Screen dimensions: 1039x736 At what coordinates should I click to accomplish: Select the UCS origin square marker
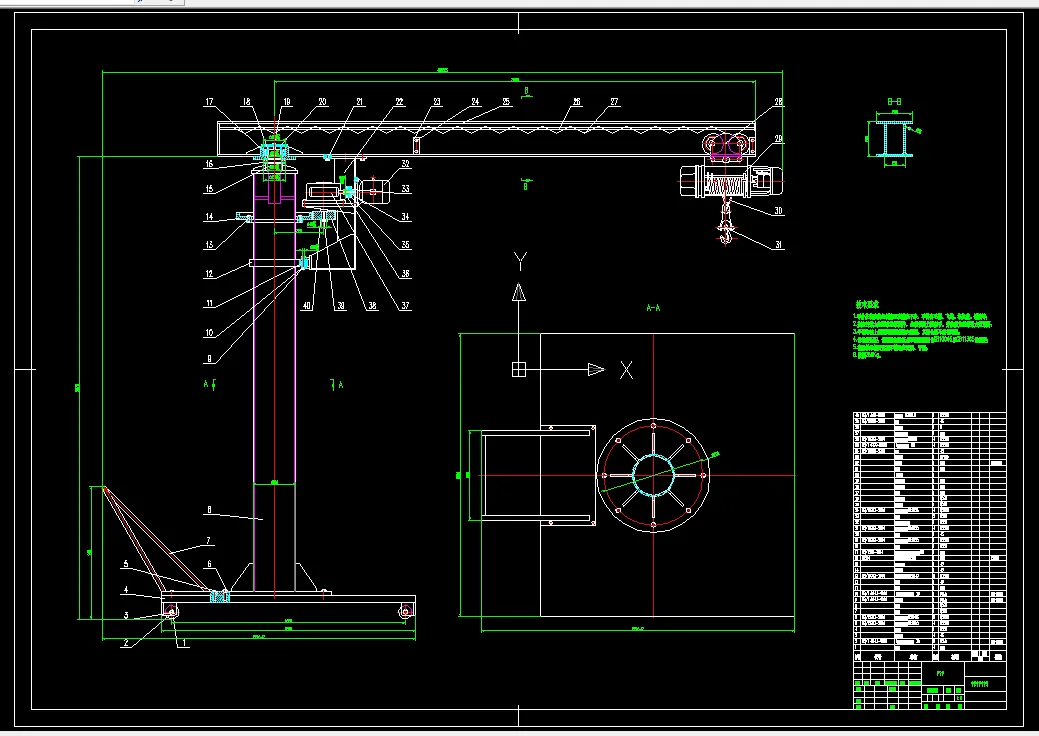pyautogui.click(x=519, y=370)
